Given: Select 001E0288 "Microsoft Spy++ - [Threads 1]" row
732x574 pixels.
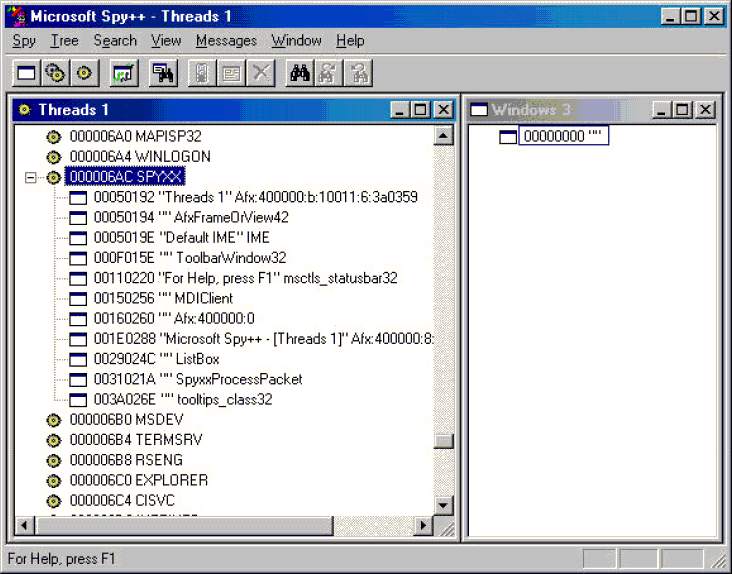Looking at the screenshot, I should [263, 339].
